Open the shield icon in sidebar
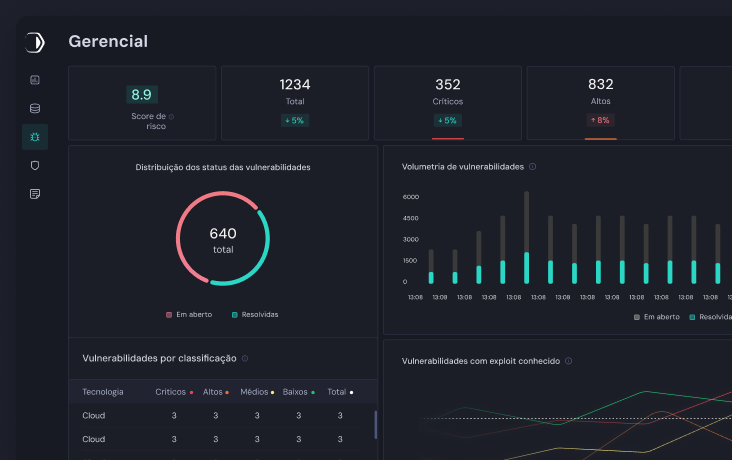 pyautogui.click(x=35, y=165)
